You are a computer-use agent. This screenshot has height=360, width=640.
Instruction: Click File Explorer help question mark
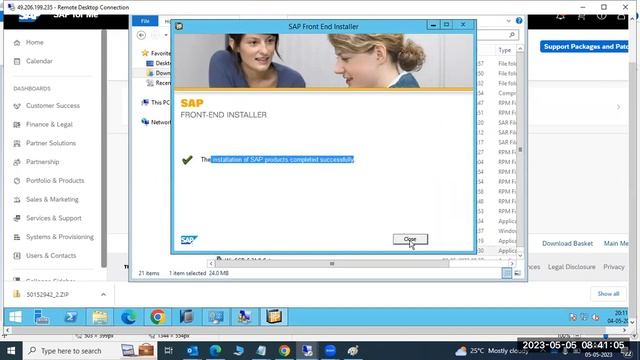click(x=519, y=21)
